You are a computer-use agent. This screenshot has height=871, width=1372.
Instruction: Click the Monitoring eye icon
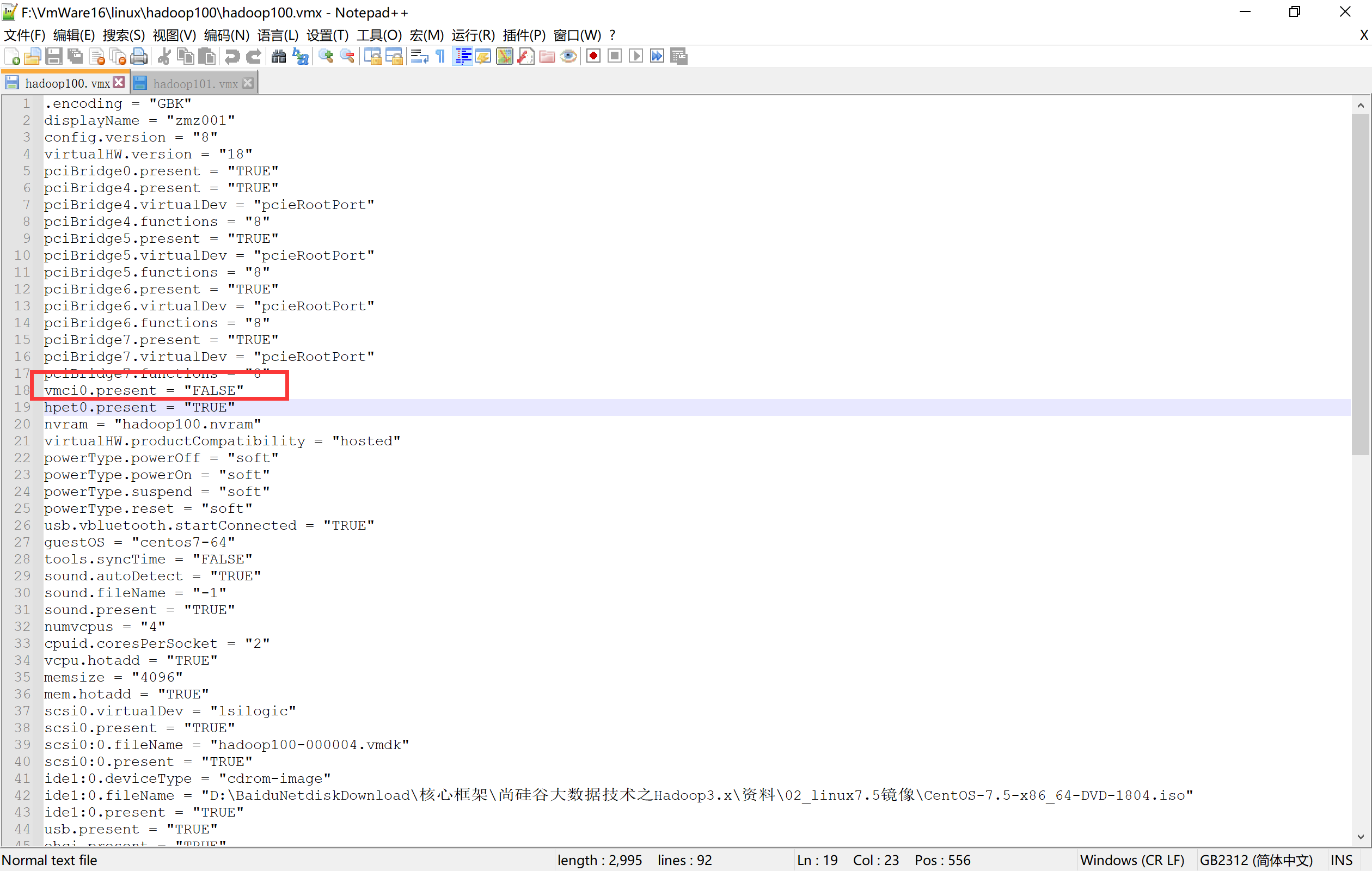click(x=568, y=57)
